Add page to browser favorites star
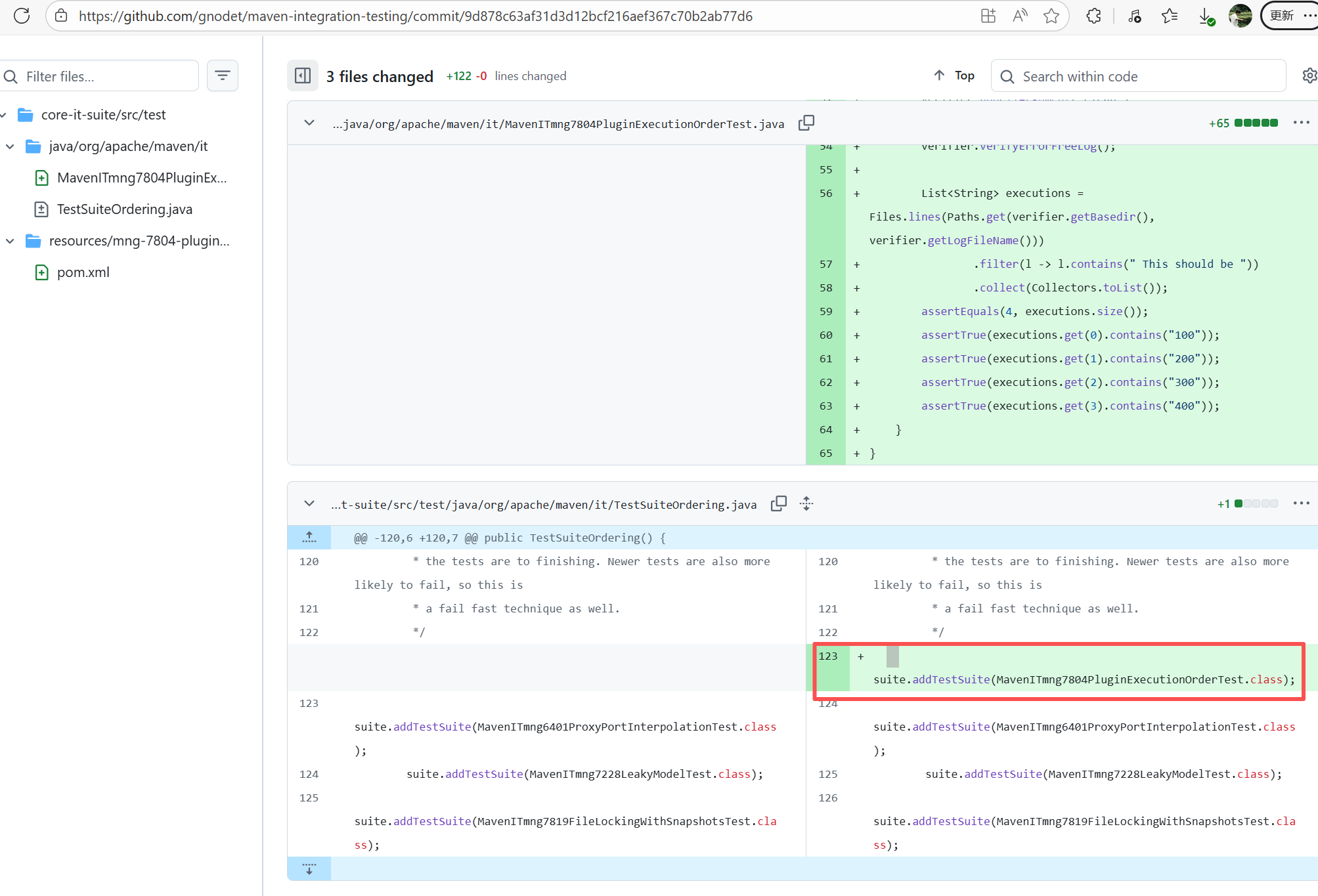 click(1051, 16)
